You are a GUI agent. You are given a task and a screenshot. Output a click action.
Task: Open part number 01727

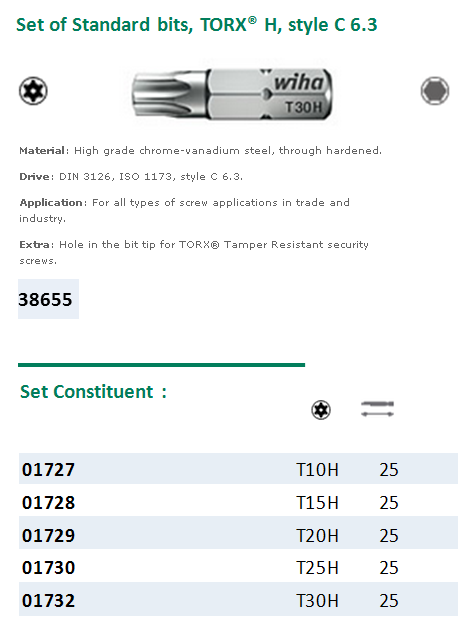[x=48, y=470]
